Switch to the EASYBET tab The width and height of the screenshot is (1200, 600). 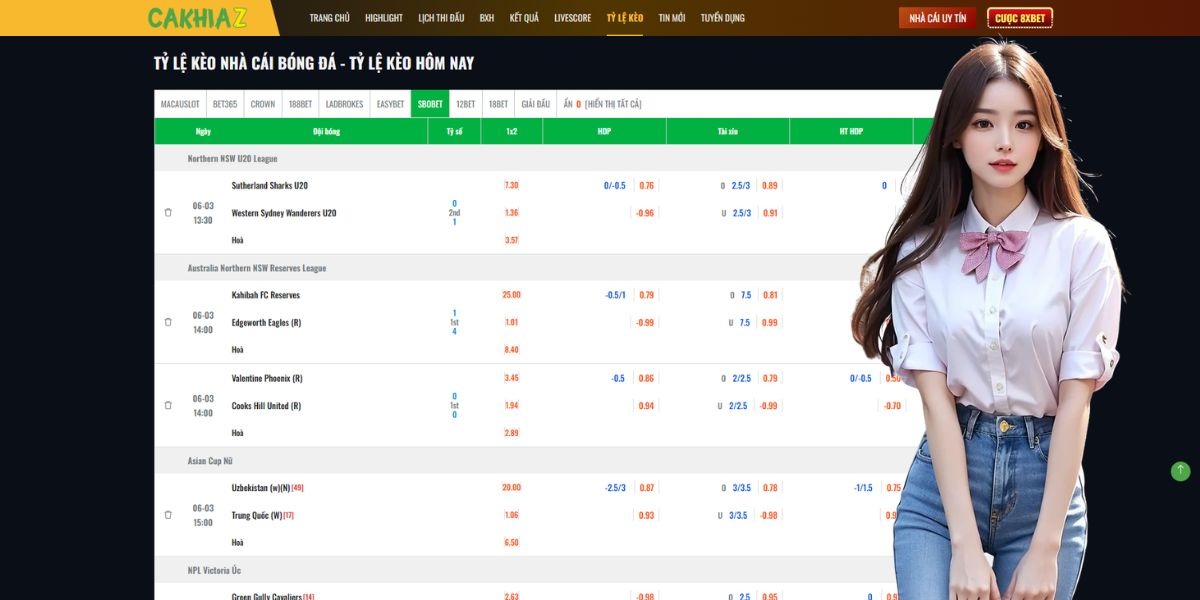coord(390,104)
